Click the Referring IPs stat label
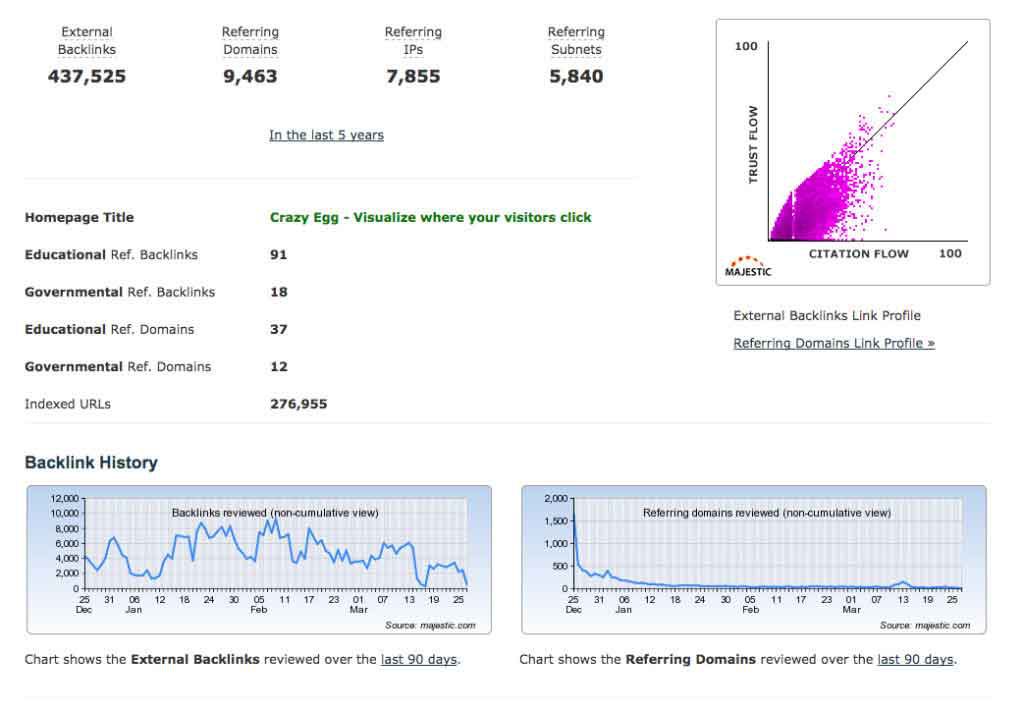Image resolution: width=1024 pixels, height=711 pixels. pos(413,40)
